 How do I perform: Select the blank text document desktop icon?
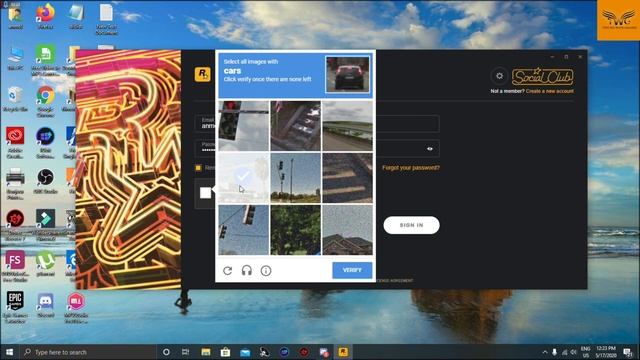coord(106,18)
